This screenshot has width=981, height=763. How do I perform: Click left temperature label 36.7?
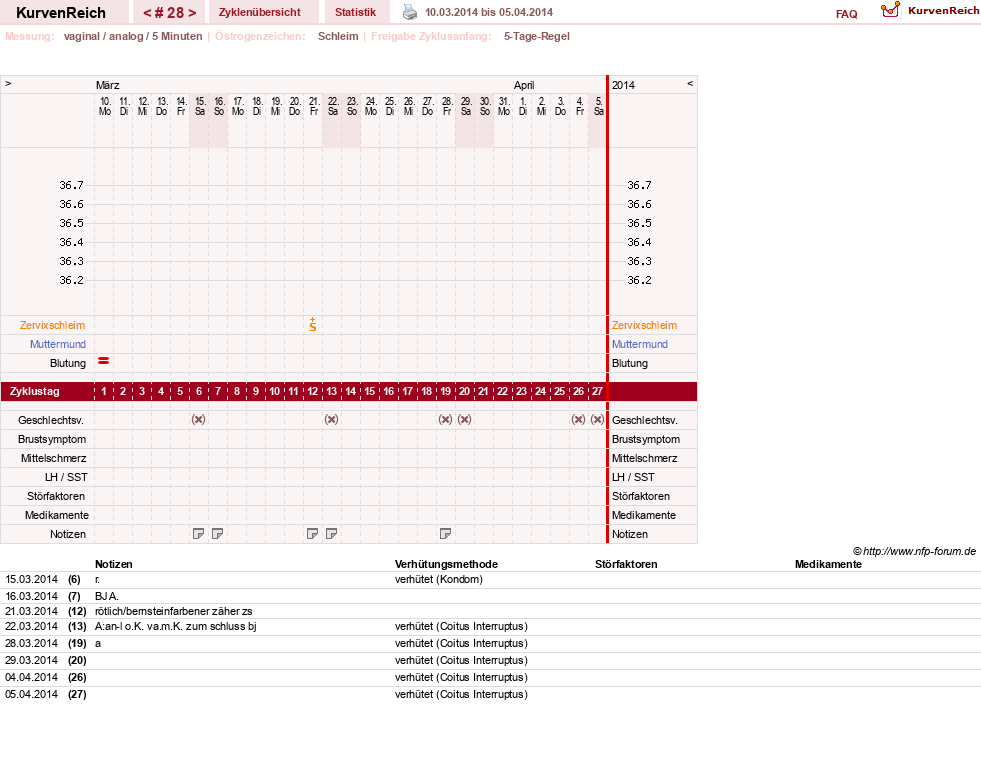click(x=71, y=185)
